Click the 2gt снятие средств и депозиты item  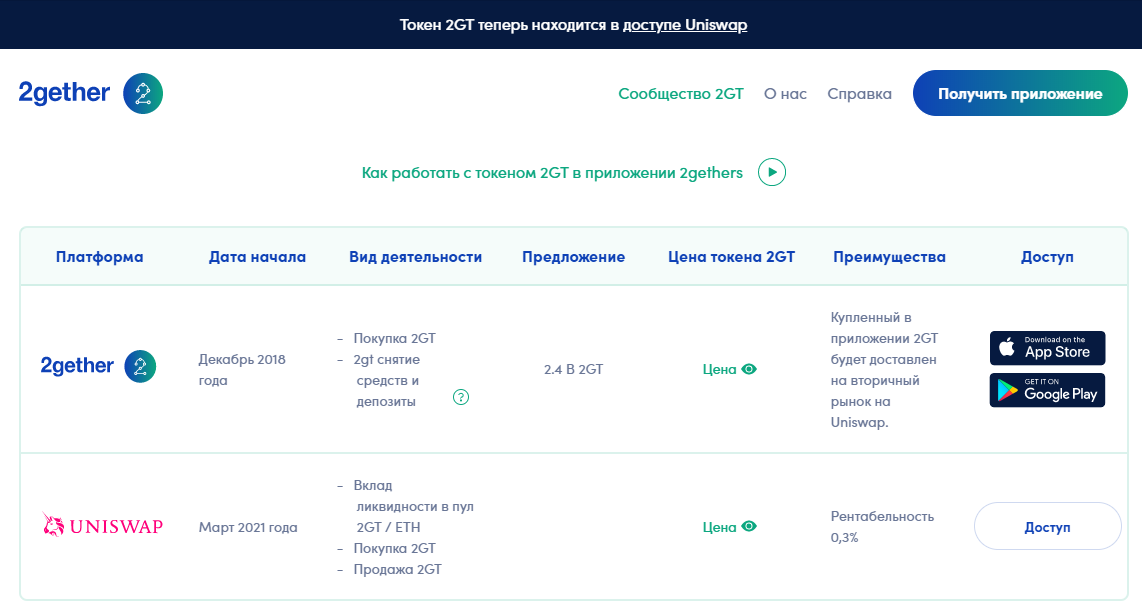tap(387, 381)
